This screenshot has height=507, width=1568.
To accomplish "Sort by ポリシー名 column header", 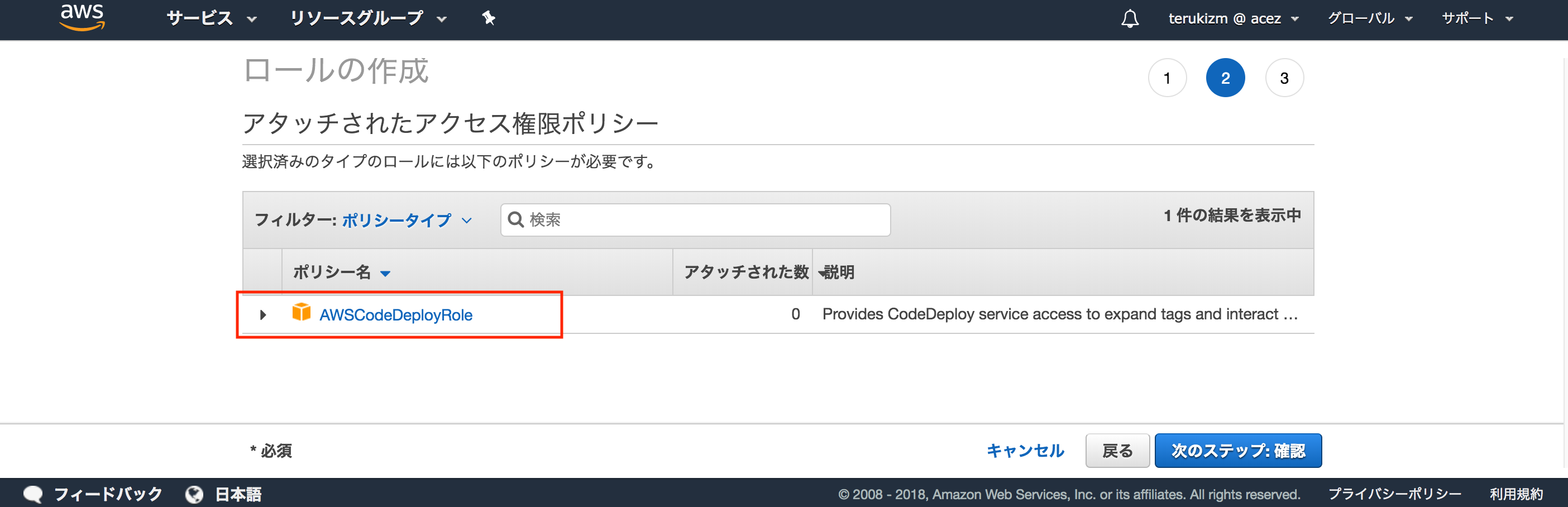I will click(342, 272).
